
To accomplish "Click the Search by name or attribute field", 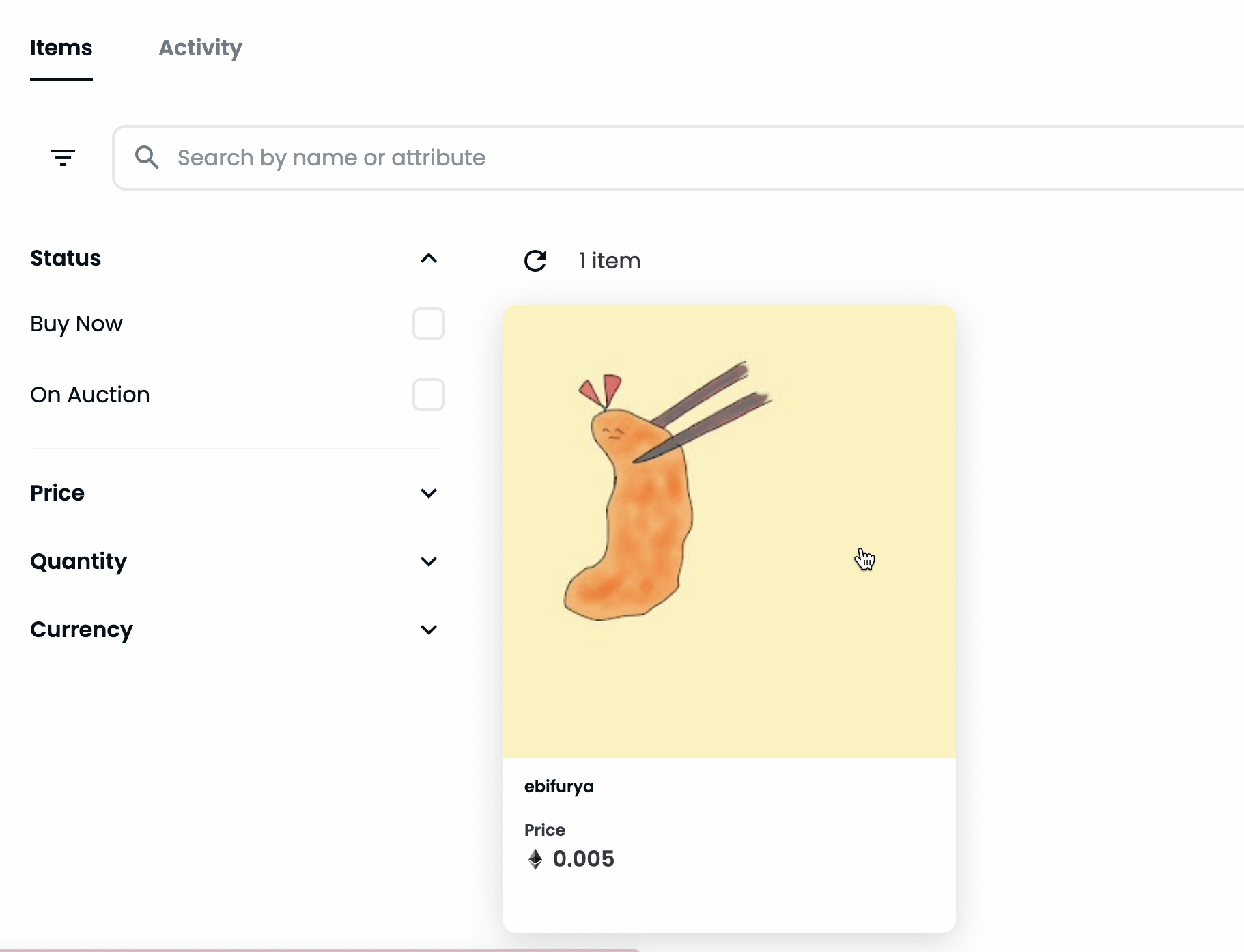I will point(678,158).
